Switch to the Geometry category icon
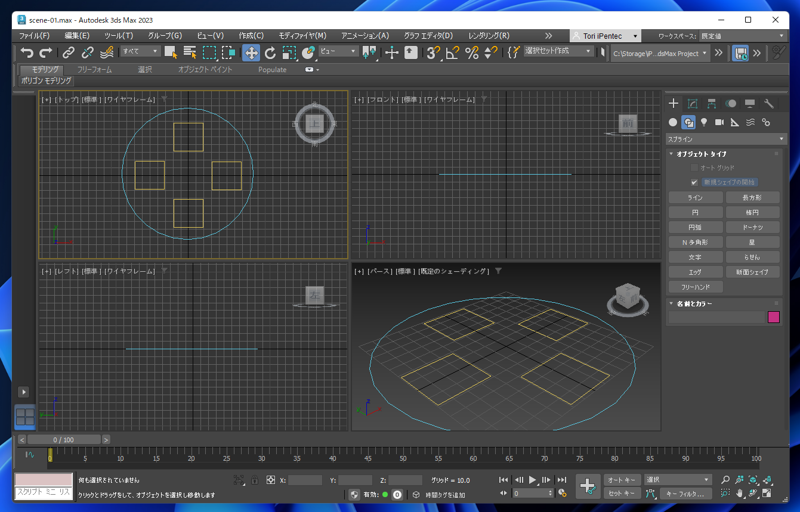 pyautogui.click(x=673, y=122)
